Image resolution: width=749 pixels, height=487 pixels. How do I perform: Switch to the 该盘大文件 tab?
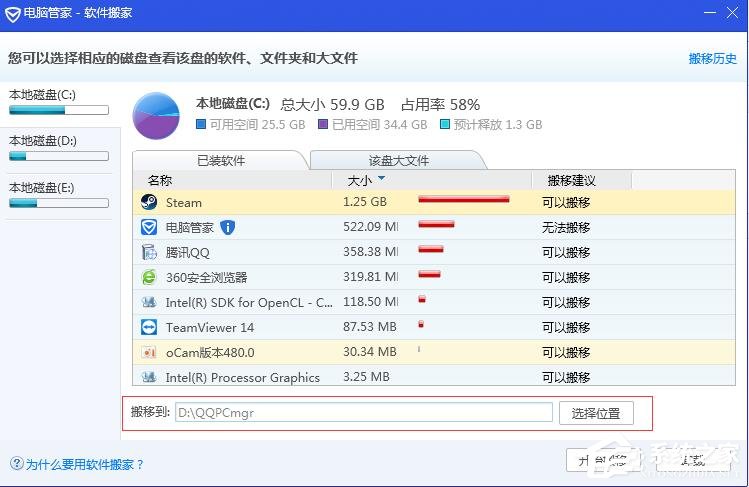pos(398,160)
